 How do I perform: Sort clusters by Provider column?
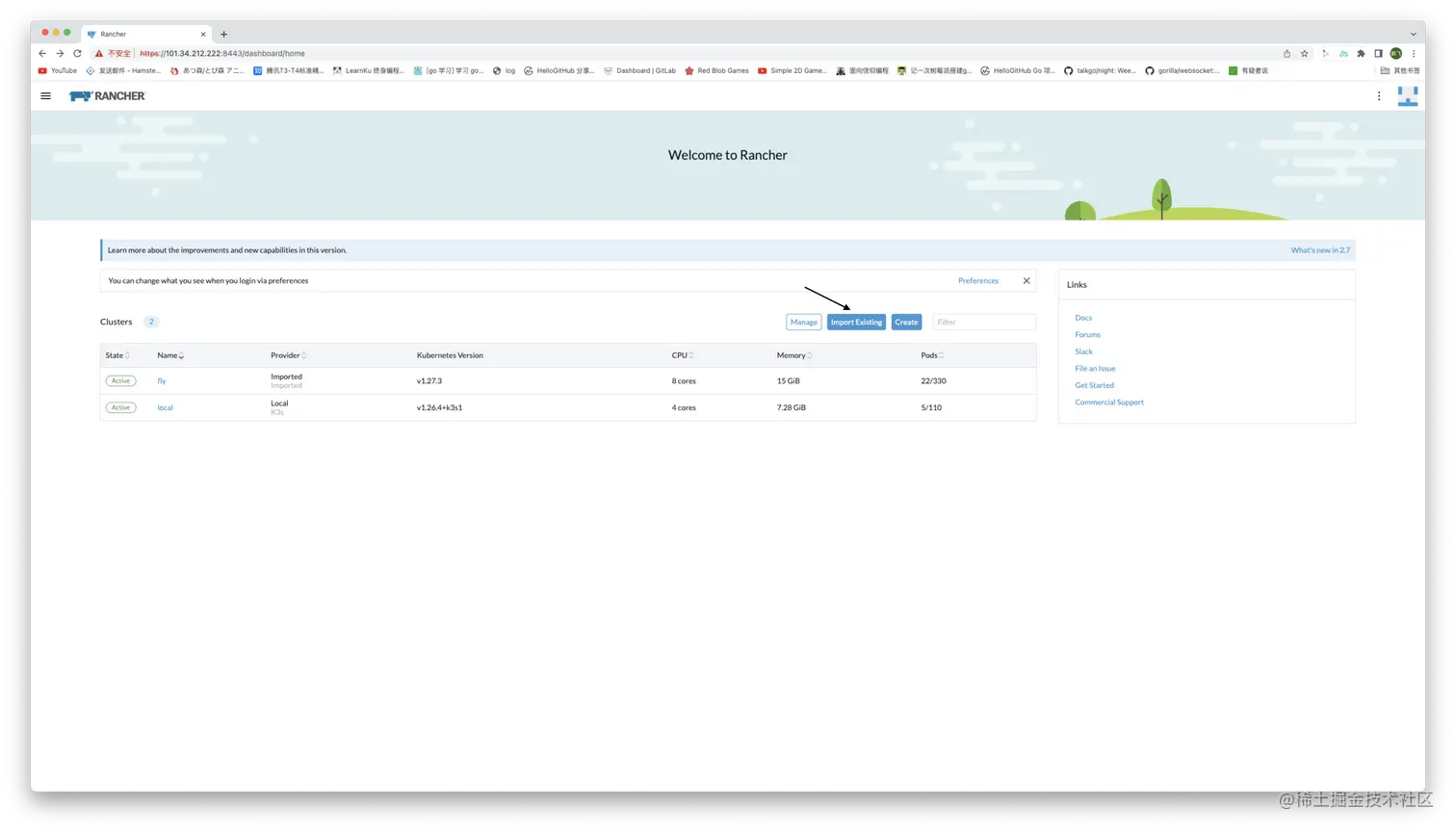pos(289,355)
